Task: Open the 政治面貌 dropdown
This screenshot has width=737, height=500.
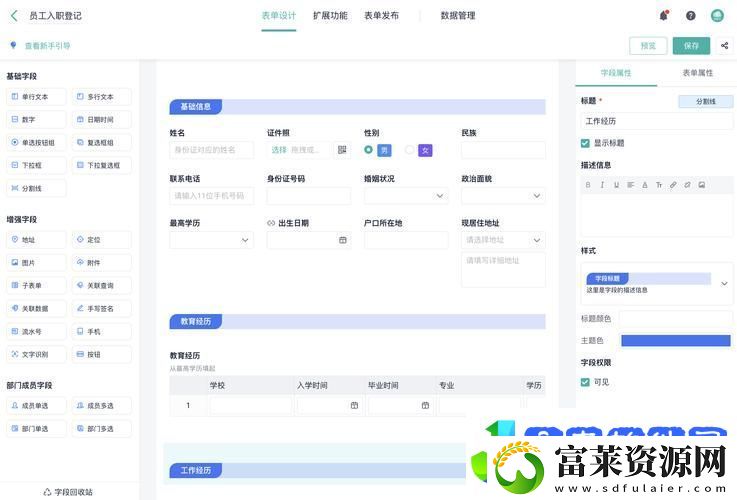Action: coord(503,196)
